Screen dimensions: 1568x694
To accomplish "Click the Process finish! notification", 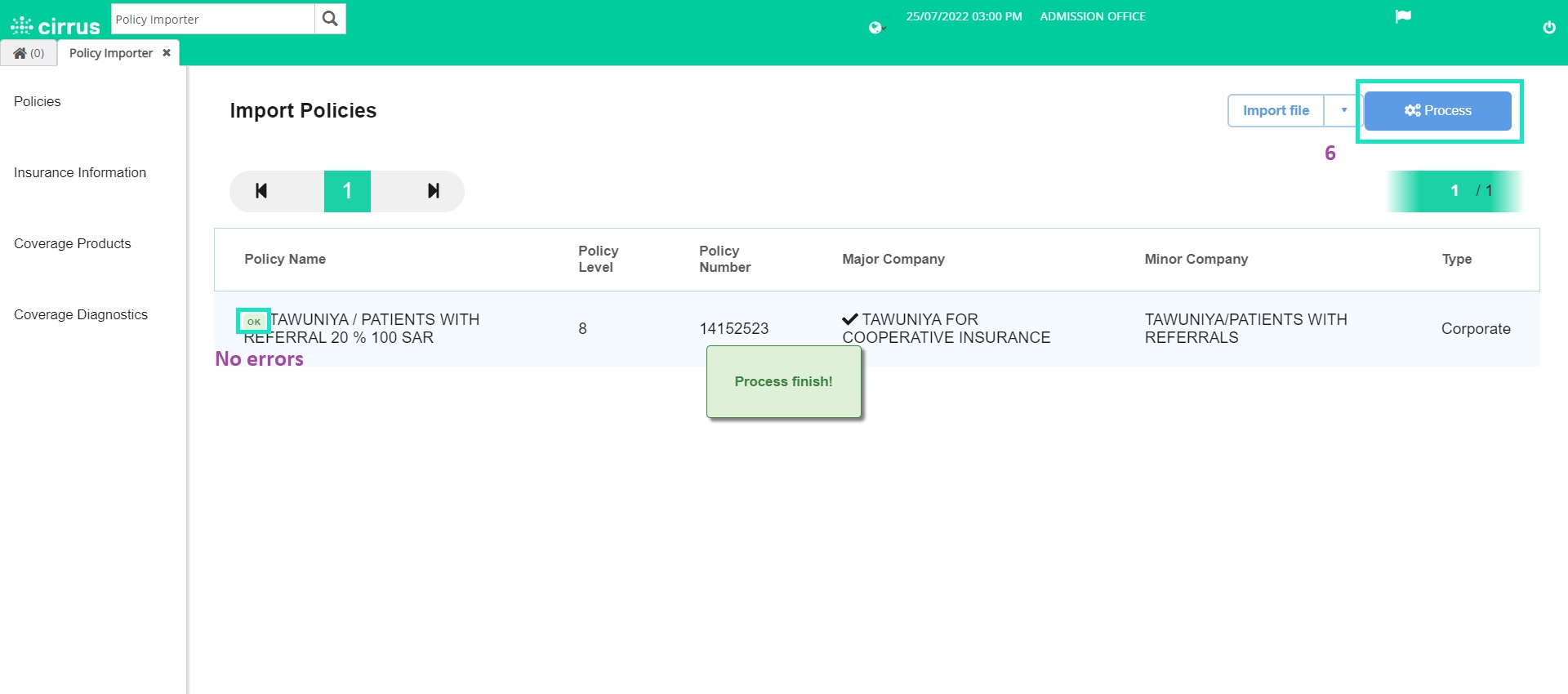I will [784, 381].
